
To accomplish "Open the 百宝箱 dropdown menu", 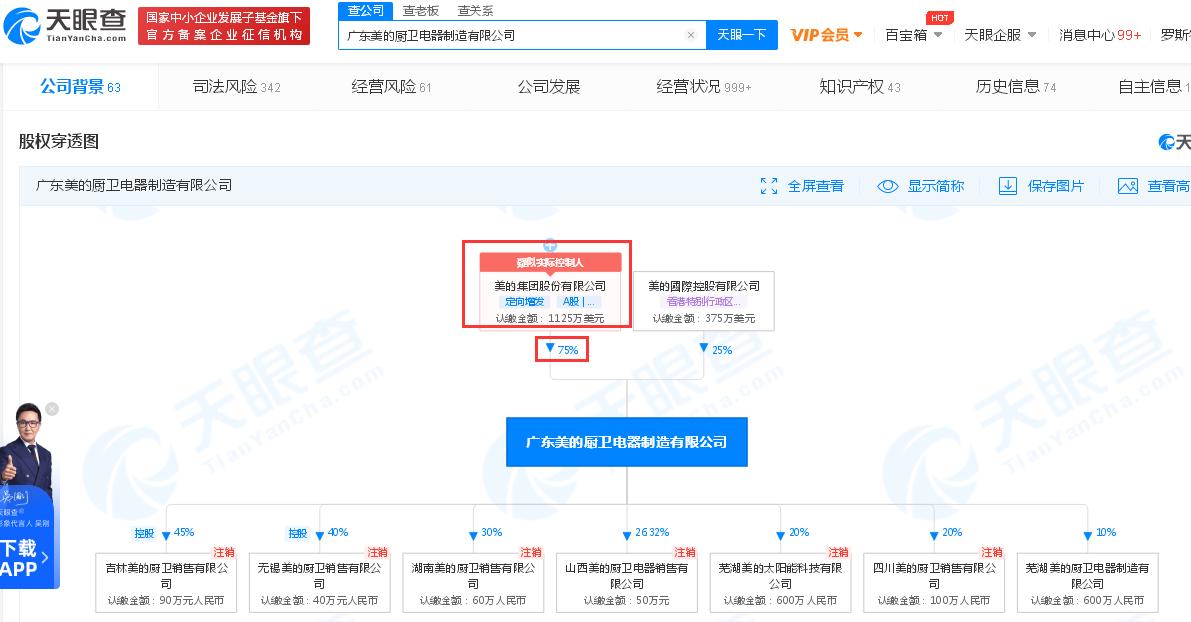I will tap(914, 35).
